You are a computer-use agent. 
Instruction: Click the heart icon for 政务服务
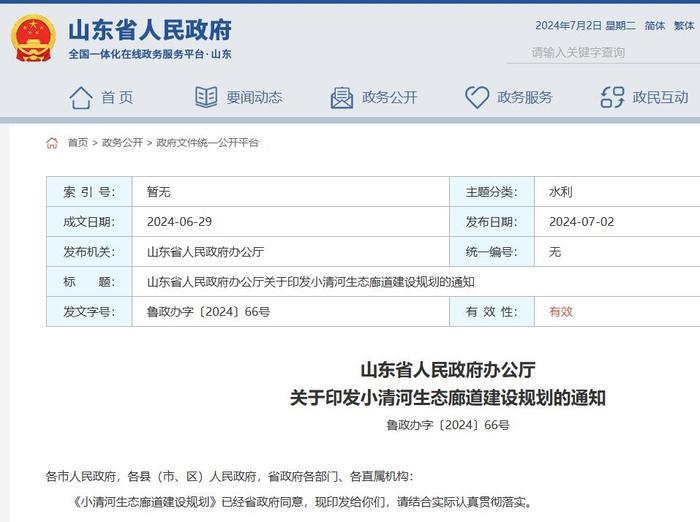pyautogui.click(x=477, y=97)
